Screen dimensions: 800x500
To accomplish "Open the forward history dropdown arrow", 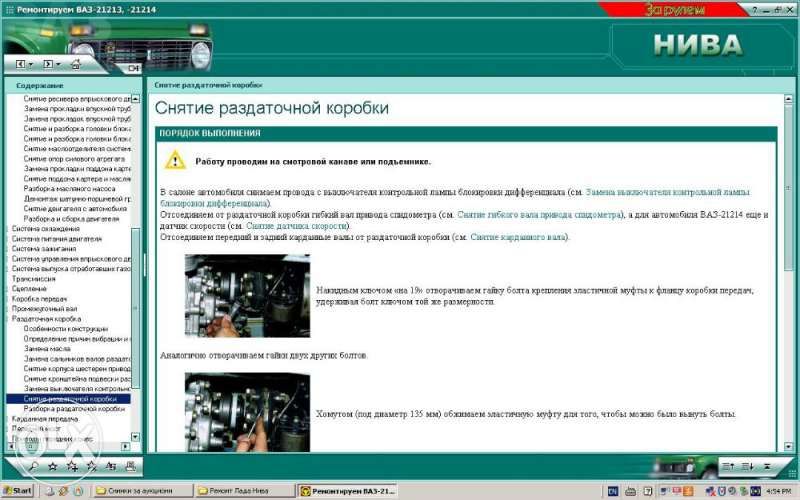I will click(x=58, y=65).
